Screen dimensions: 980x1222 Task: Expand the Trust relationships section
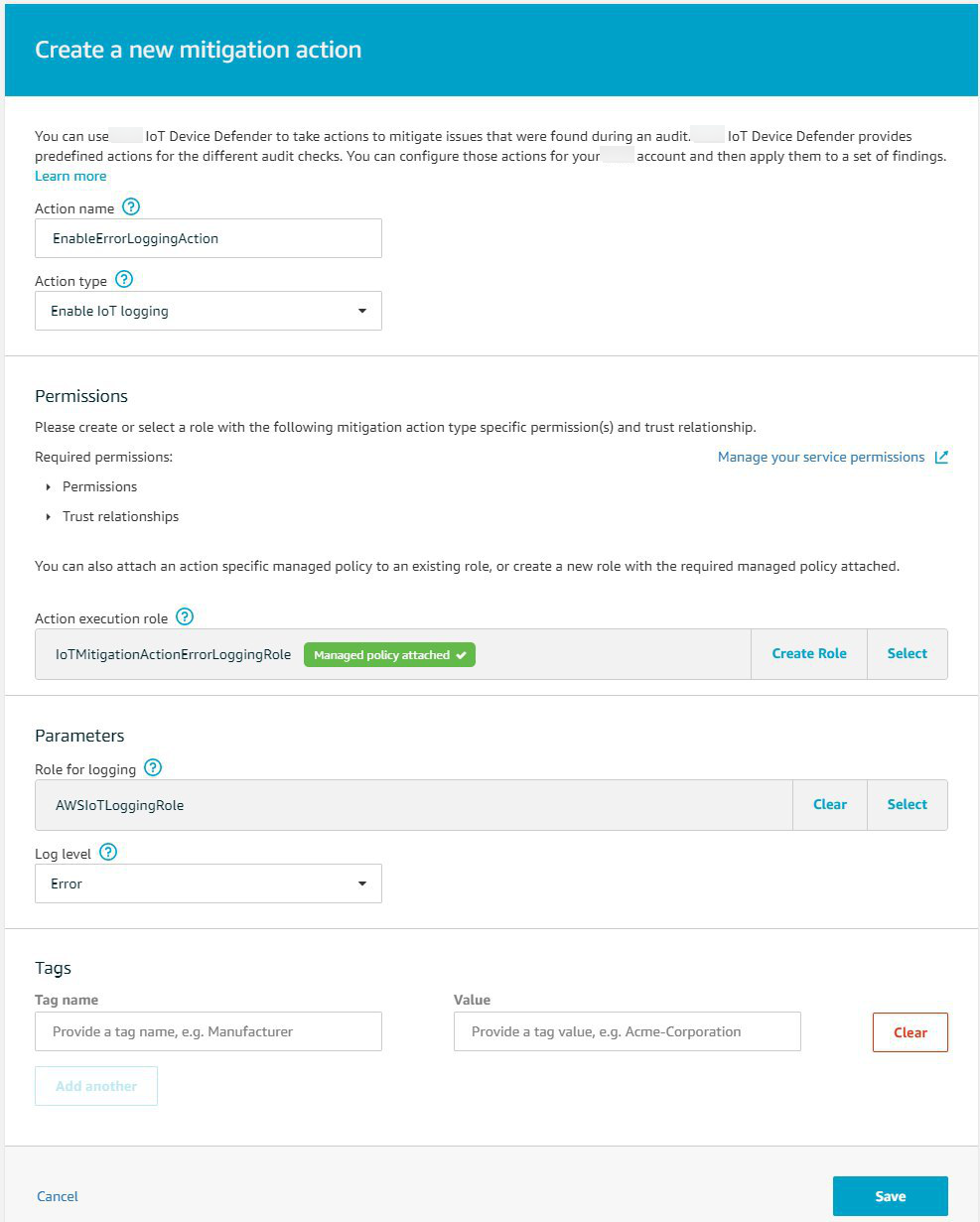[x=49, y=517]
